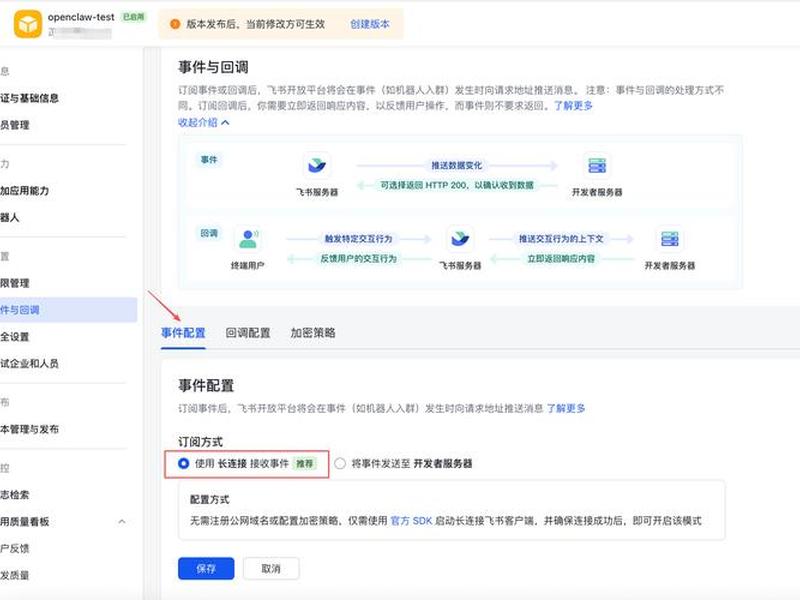Select the 将事件发送至开发者服务器 radio button

[x=340, y=463]
